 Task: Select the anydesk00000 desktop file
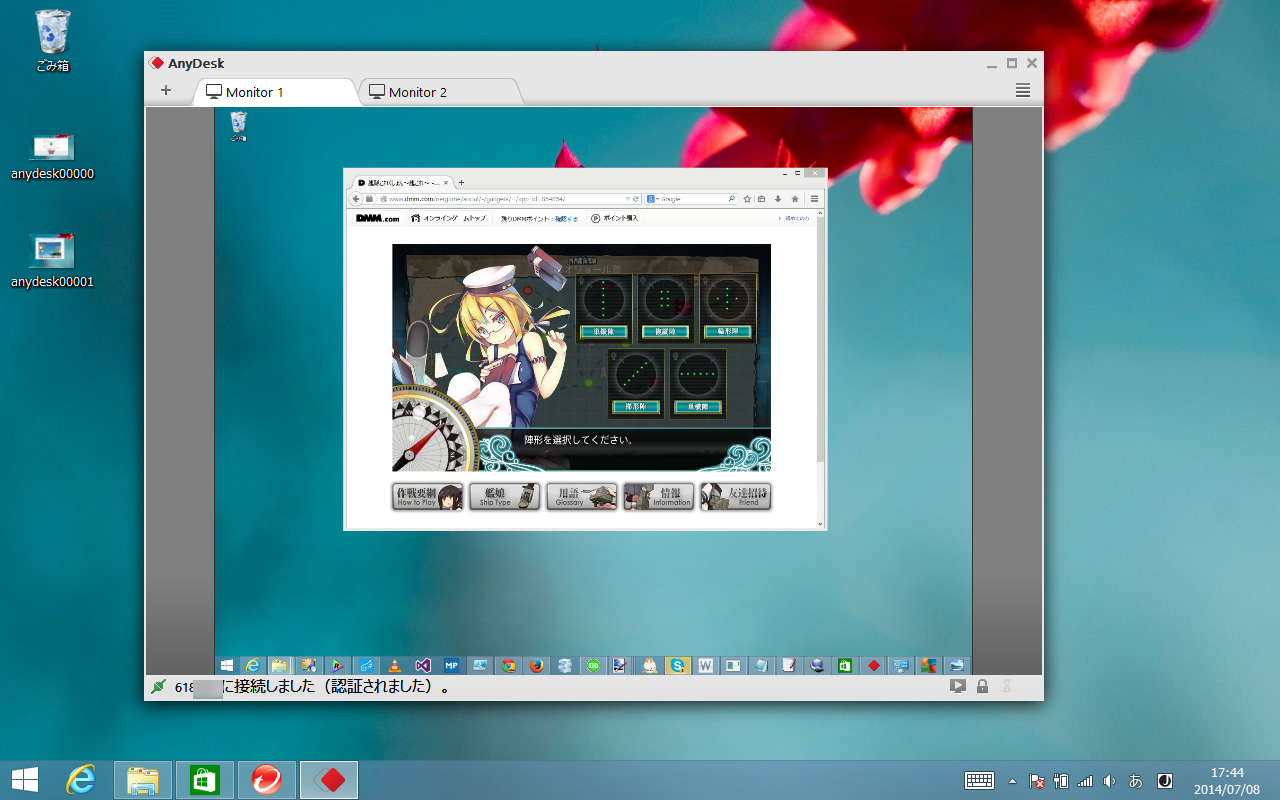(x=52, y=156)
